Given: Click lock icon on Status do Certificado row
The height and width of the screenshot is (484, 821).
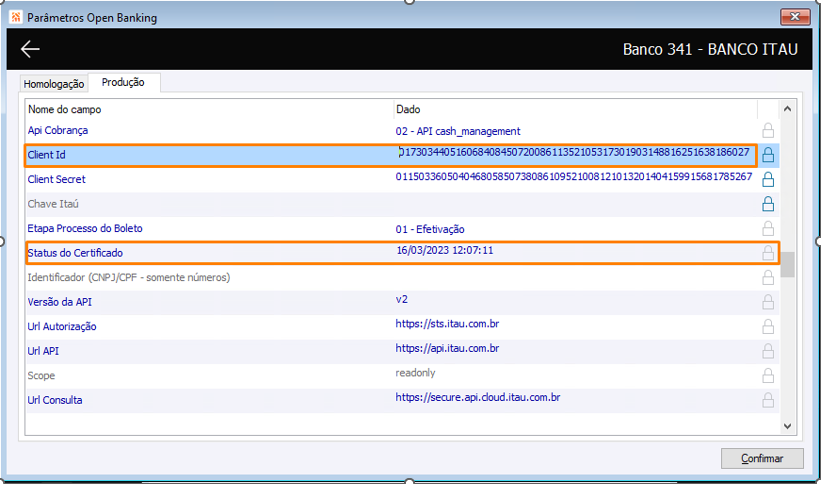Looking at the screenshot, I should (768, 252).
